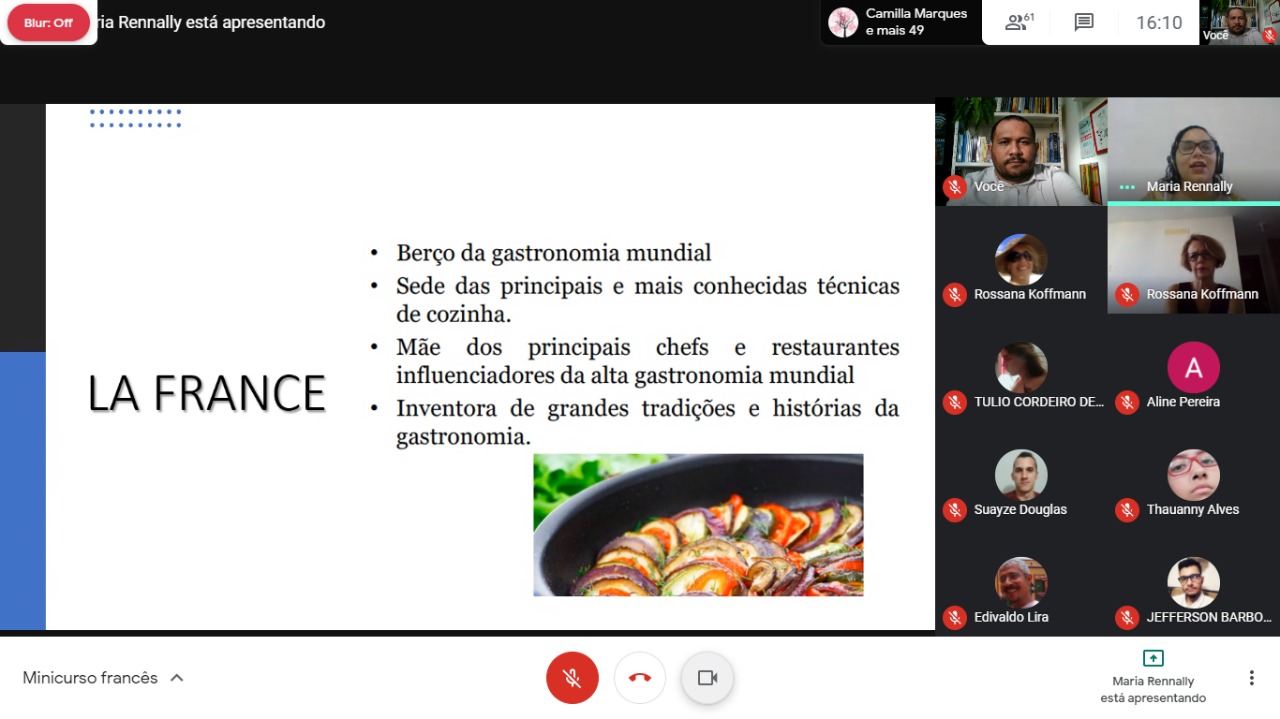Toggle the camera button
1280x719 pixels.
708,678
